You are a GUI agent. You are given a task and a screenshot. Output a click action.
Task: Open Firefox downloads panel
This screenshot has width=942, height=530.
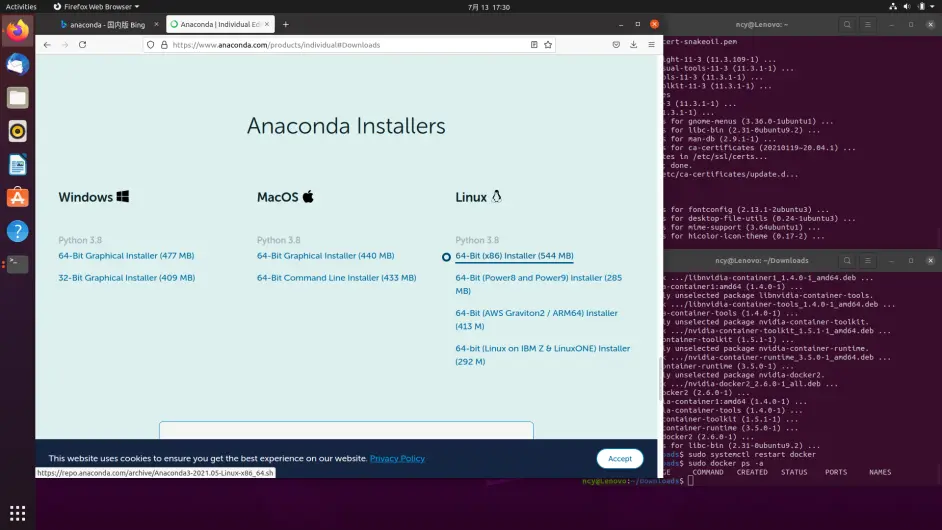(633, 44)
